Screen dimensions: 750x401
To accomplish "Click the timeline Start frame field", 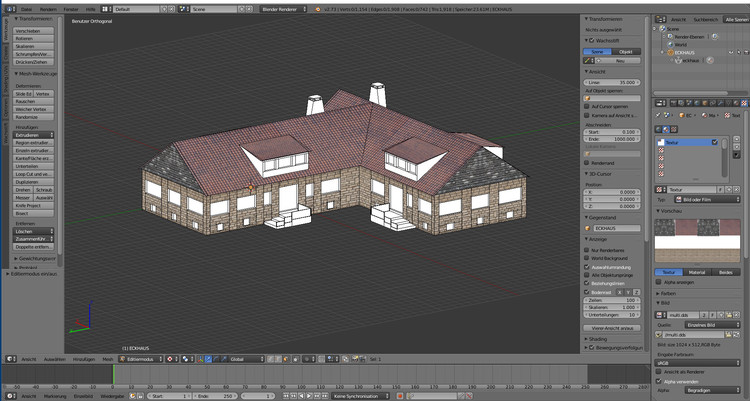I will (x=169, y=396).
